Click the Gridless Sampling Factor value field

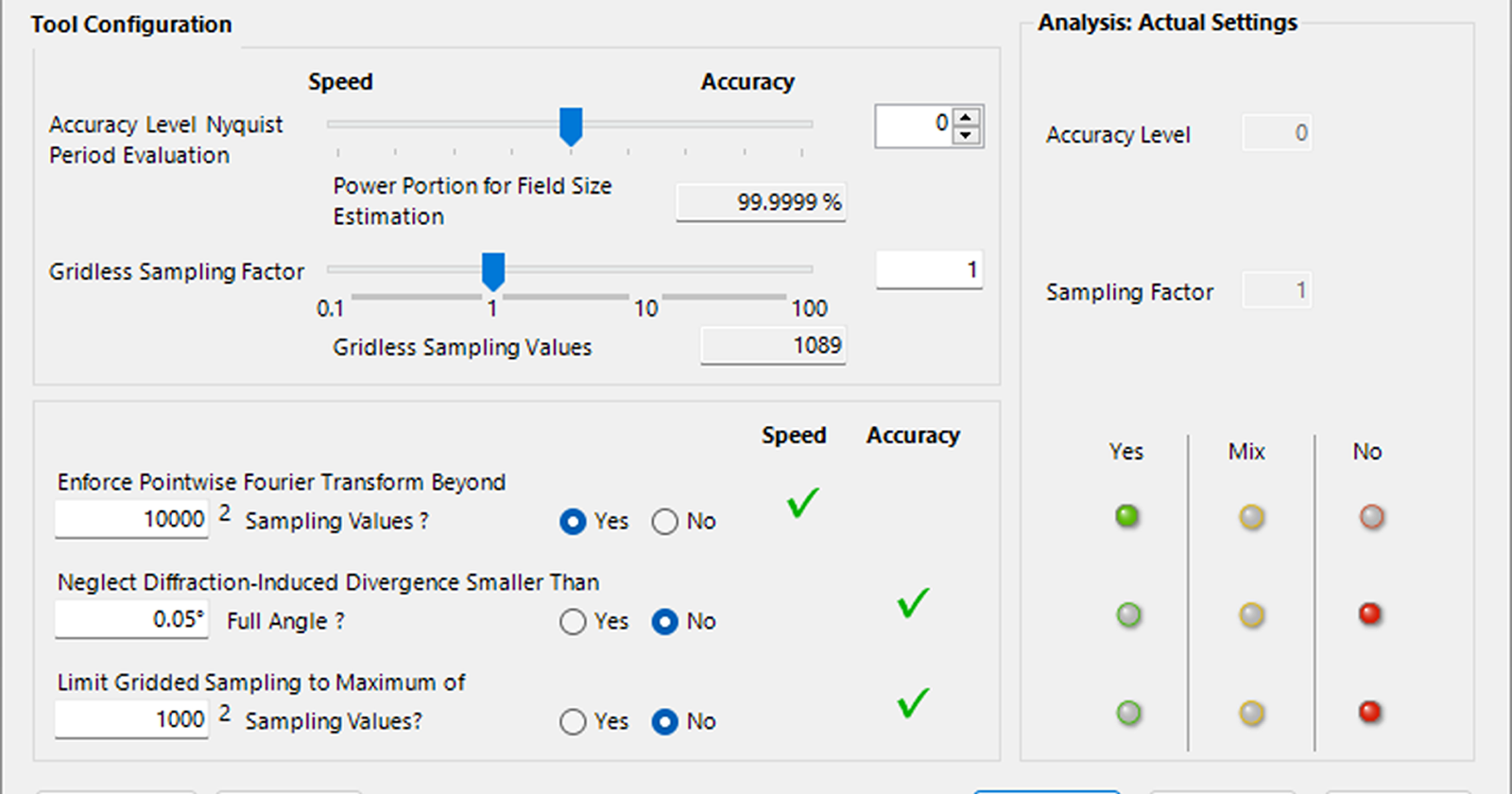928,270
